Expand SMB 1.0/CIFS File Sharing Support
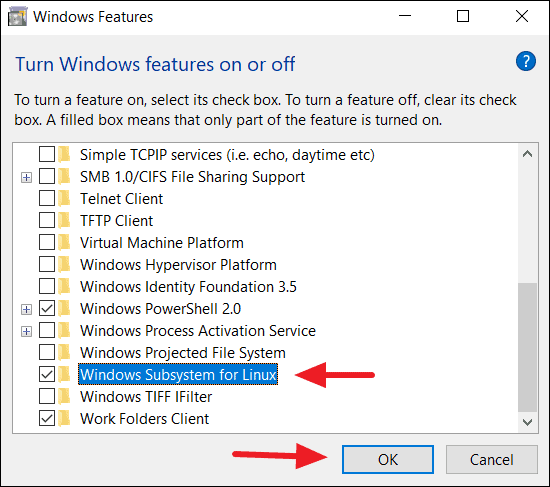This screenshot has width=550, height=487. click(26, 177)
